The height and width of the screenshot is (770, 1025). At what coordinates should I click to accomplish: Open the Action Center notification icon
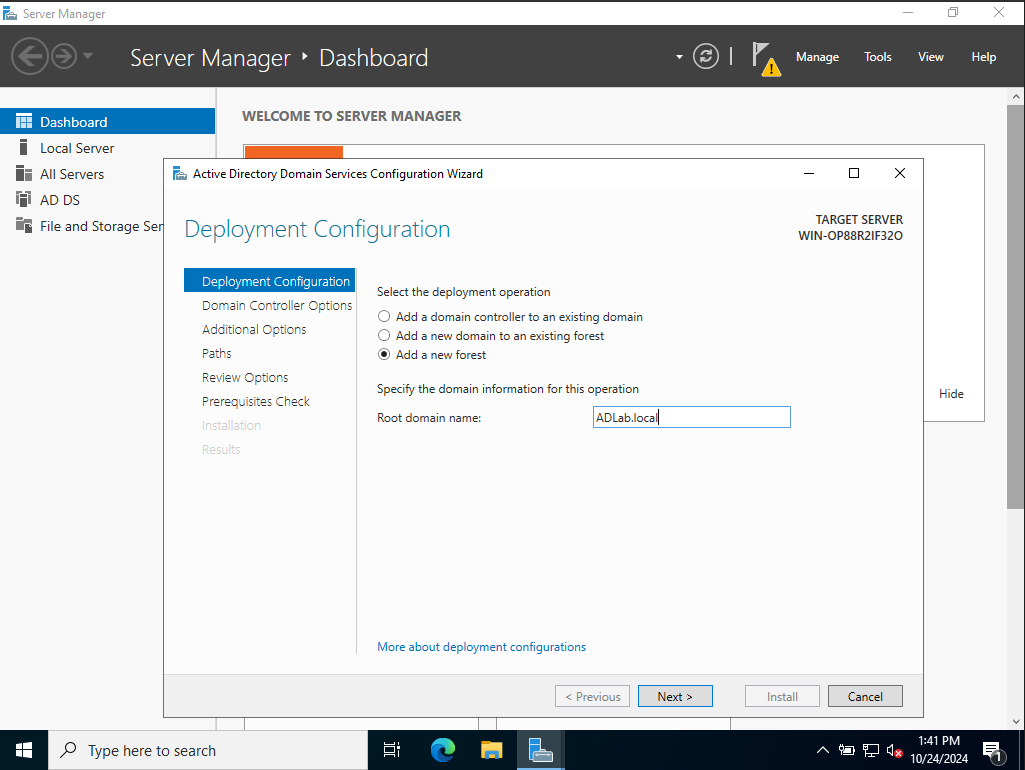click(994, 752)
